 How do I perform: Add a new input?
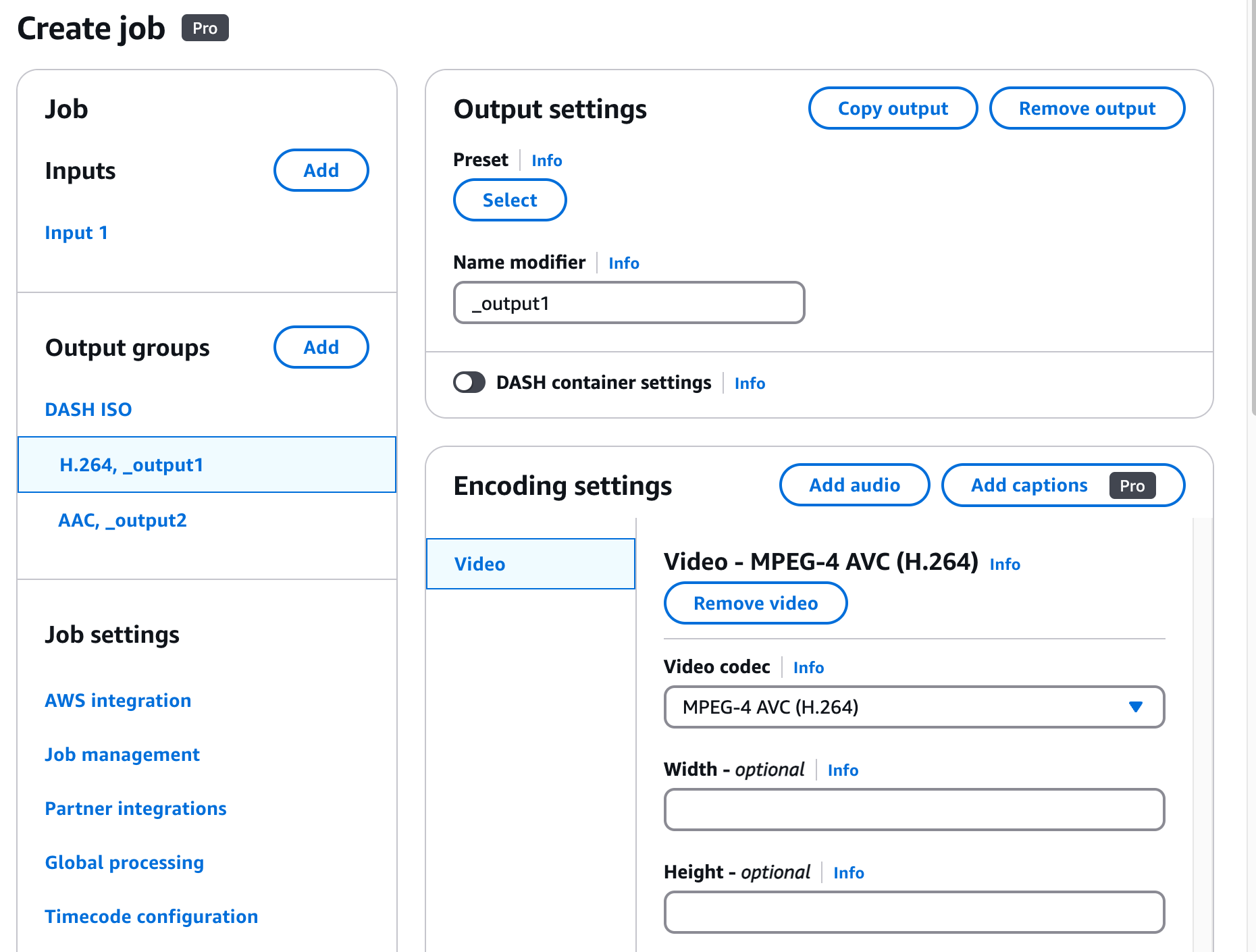click(x=321, y=170)
